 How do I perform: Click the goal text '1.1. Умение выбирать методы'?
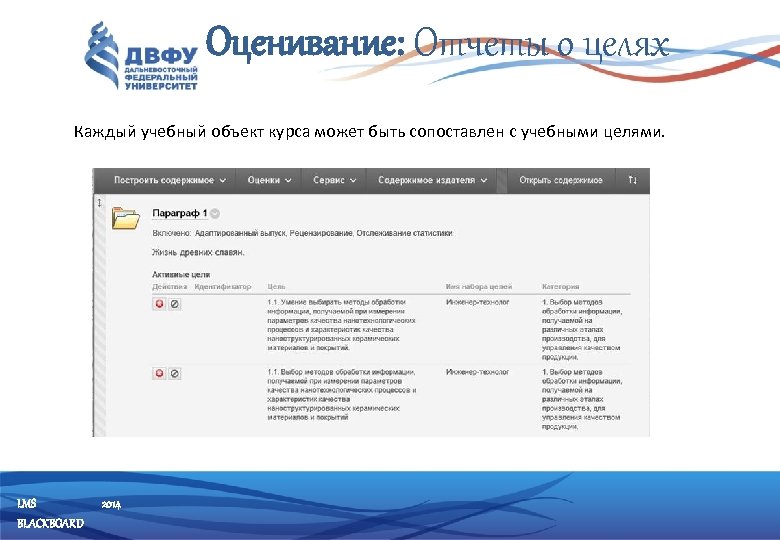[x=341, y=325]
